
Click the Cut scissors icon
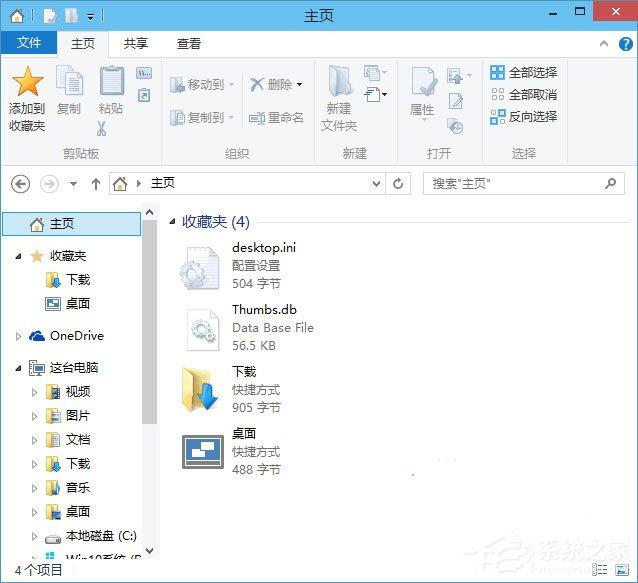point(101,129)
